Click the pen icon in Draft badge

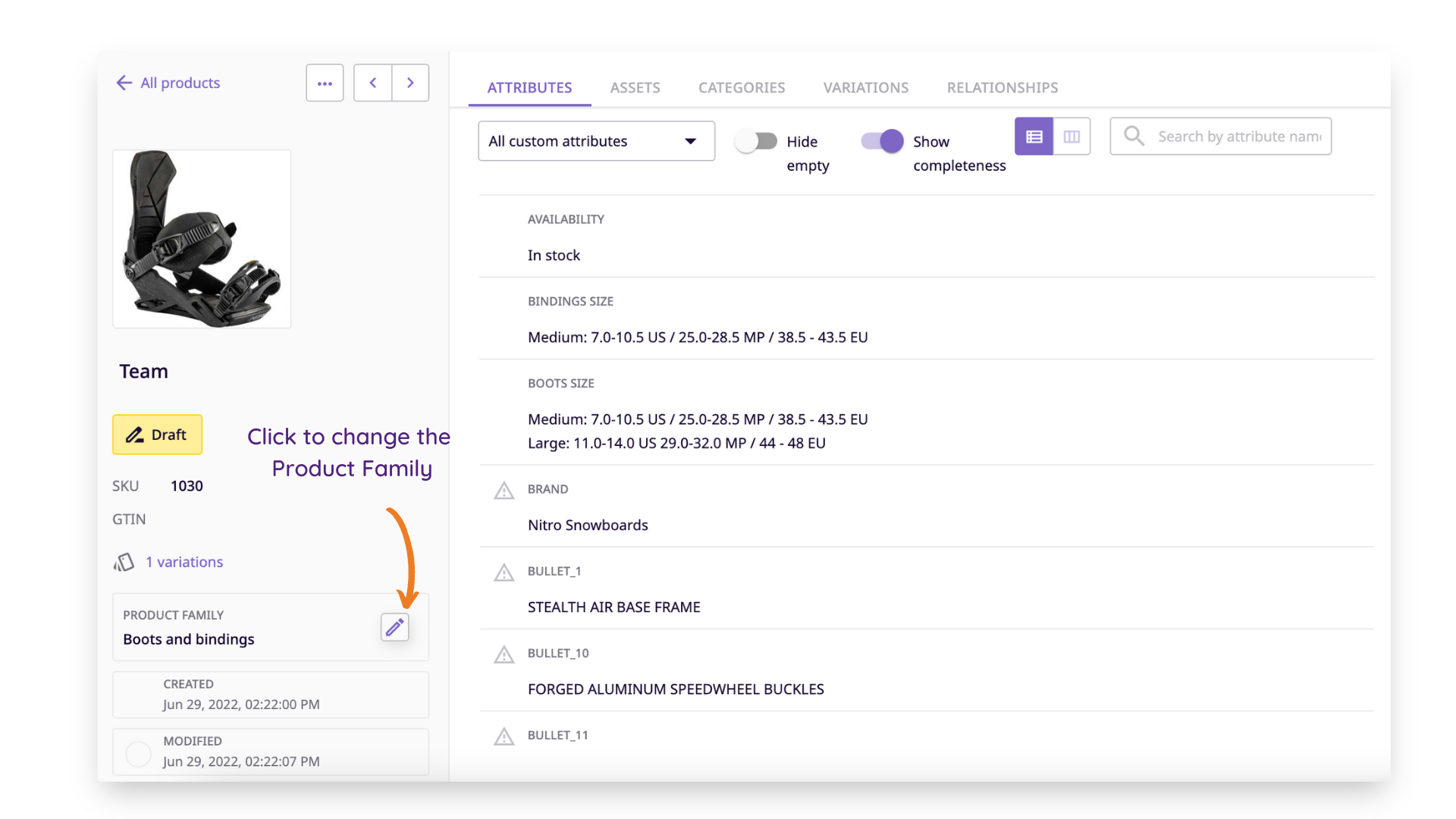pos(135,435)
